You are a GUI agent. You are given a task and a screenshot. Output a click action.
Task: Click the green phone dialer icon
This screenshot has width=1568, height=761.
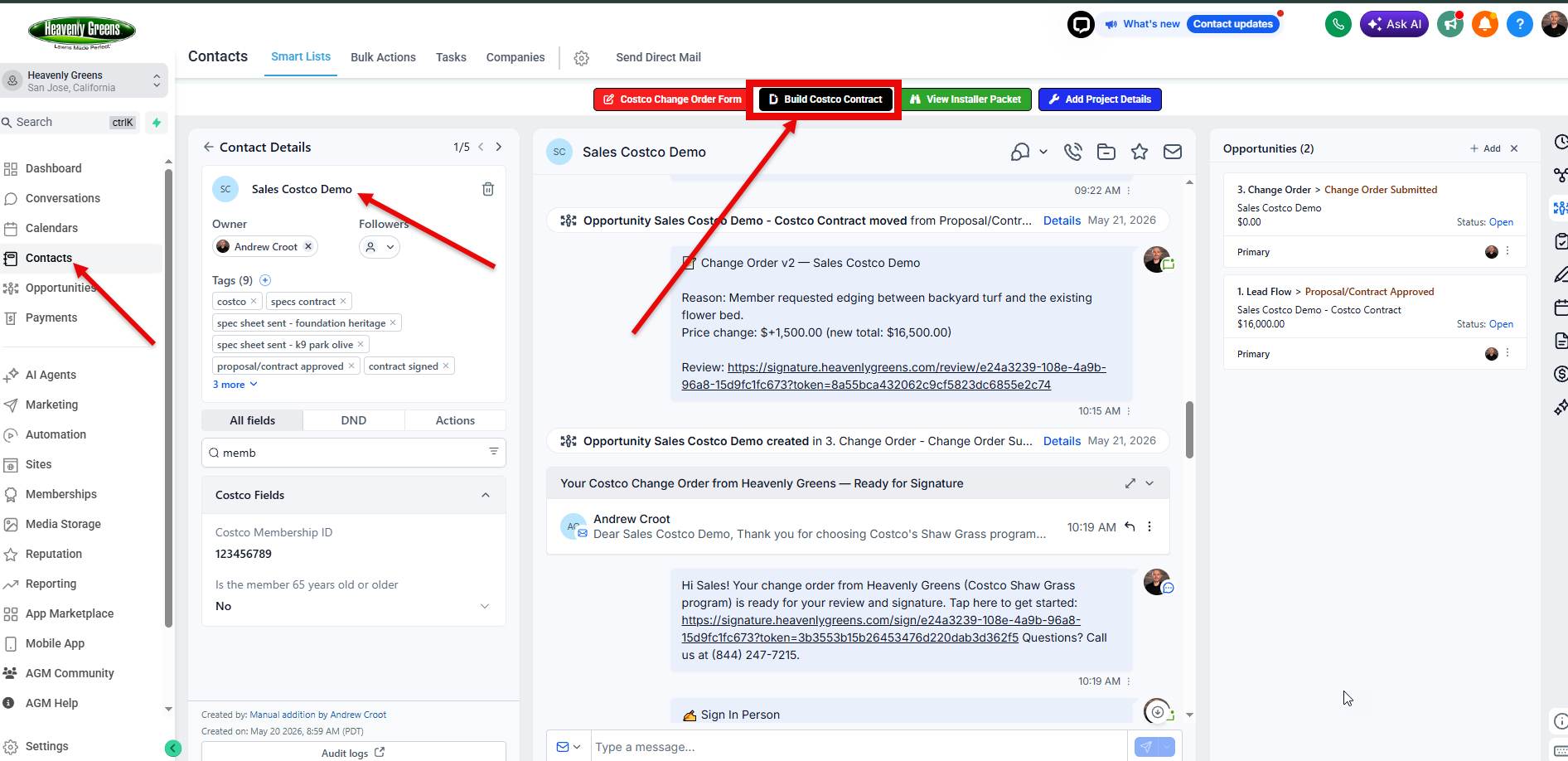(x=1338, y=24)
